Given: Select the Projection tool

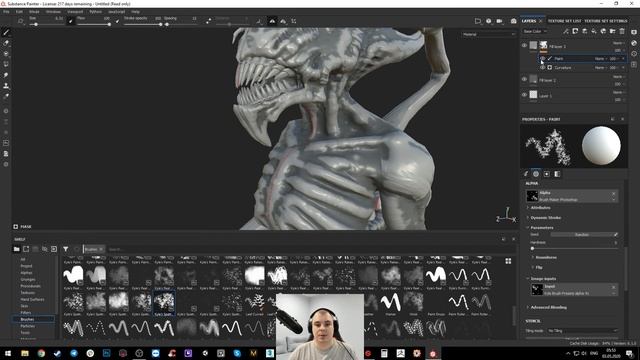Looking at the screenshot, I should pos(6,53).
